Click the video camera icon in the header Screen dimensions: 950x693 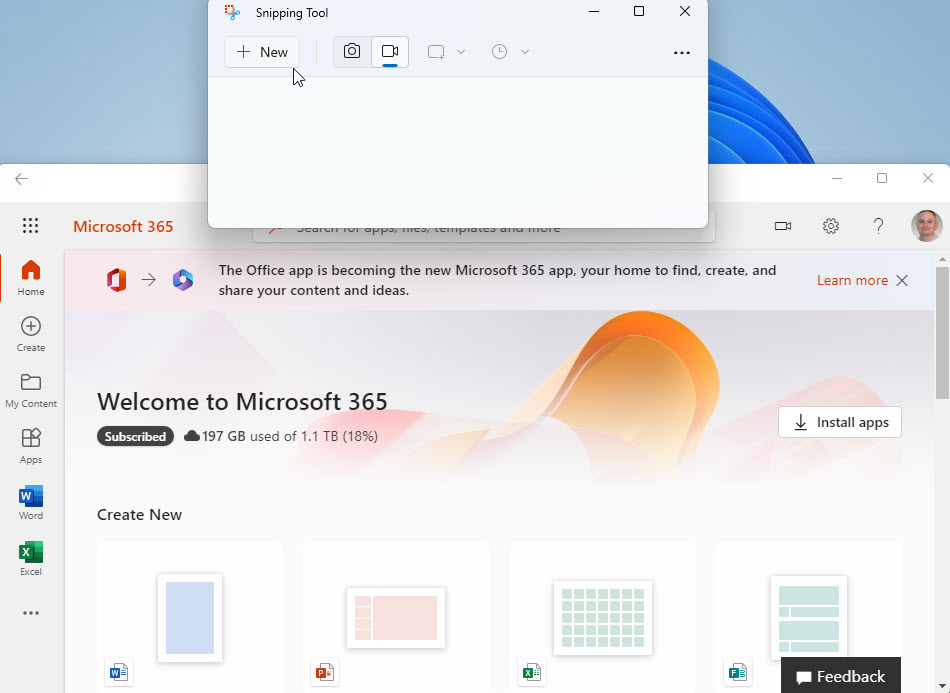pos(783,226)
